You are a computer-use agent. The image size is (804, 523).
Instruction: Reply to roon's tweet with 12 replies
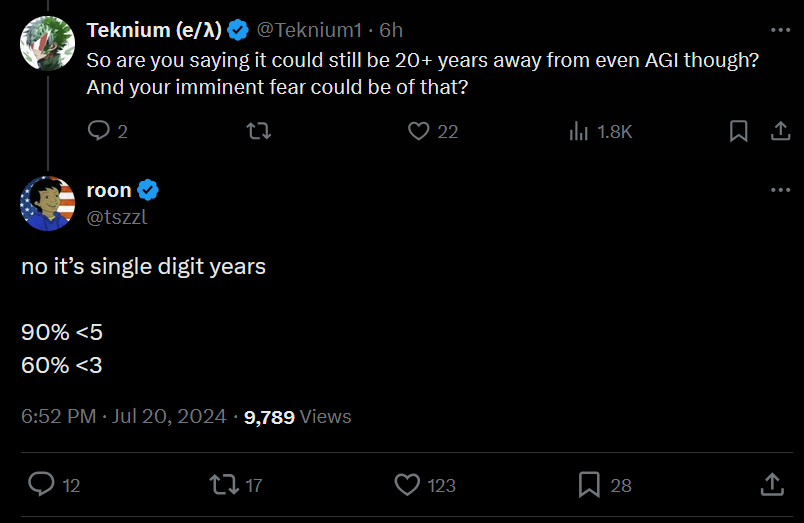(41, 484)
